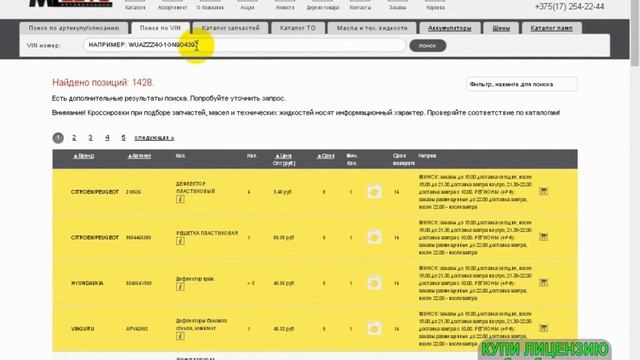Go to results page 4

click(x=107, y=138)
